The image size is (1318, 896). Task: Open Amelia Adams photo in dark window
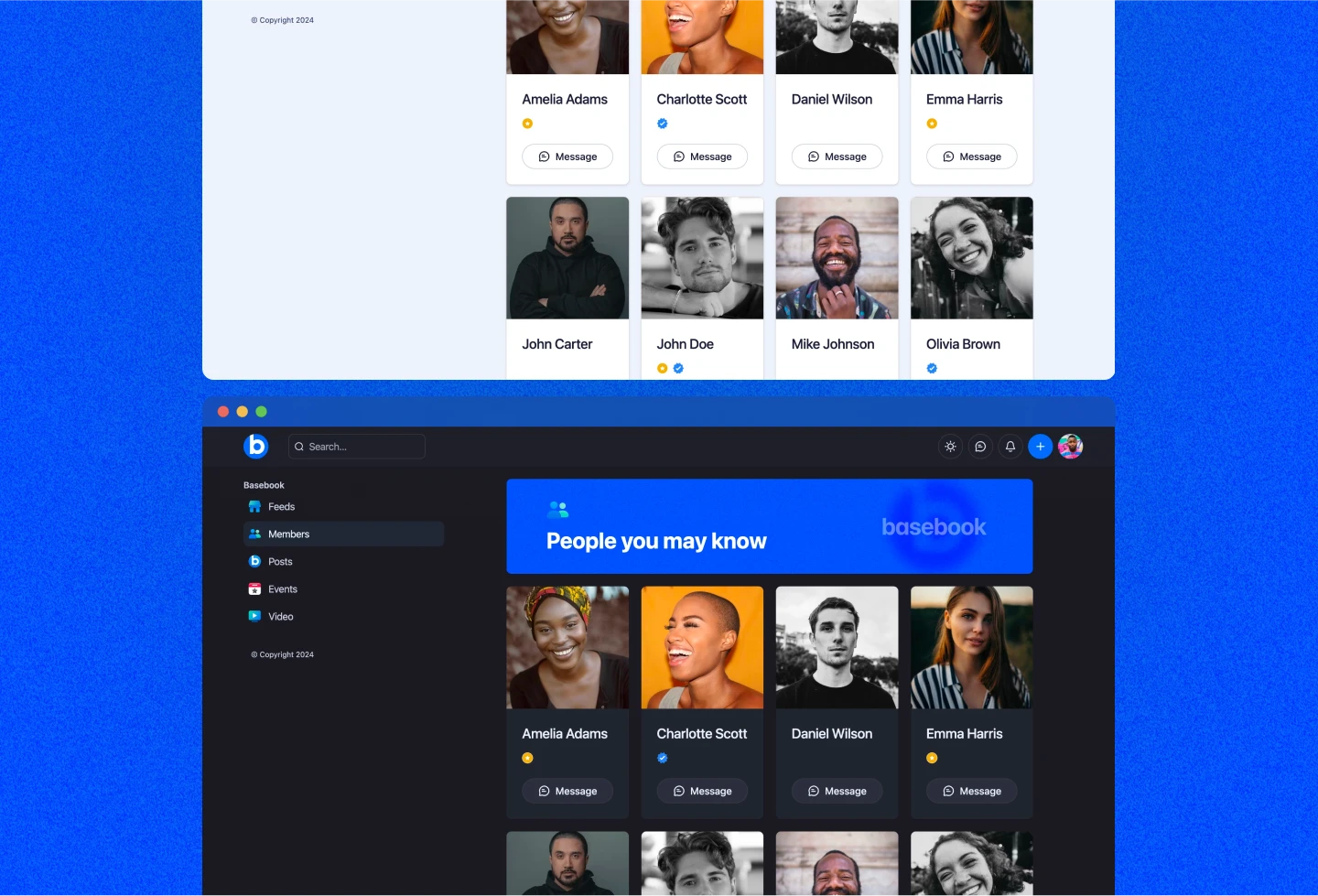coord(567,648)
